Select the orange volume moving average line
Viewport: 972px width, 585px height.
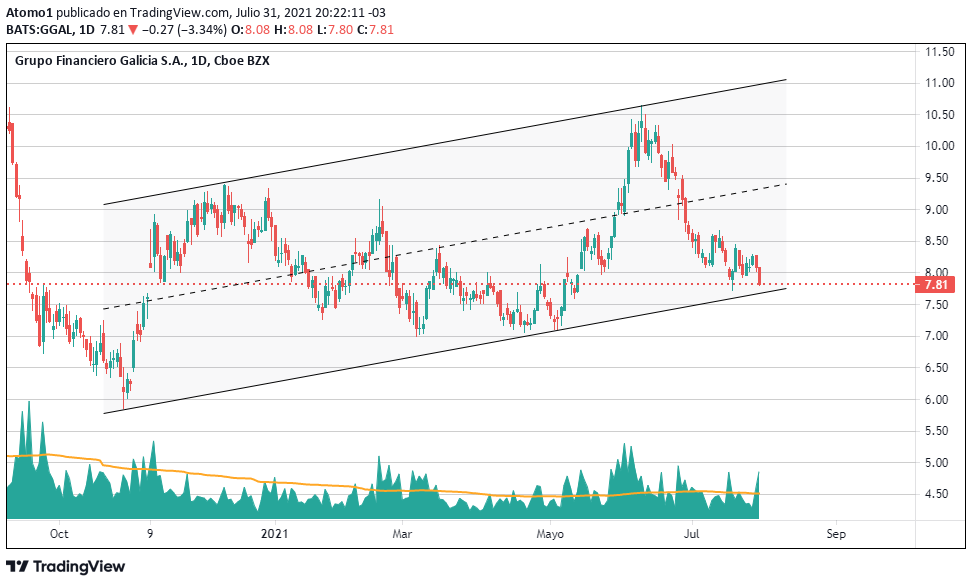[x=382, y=491]
